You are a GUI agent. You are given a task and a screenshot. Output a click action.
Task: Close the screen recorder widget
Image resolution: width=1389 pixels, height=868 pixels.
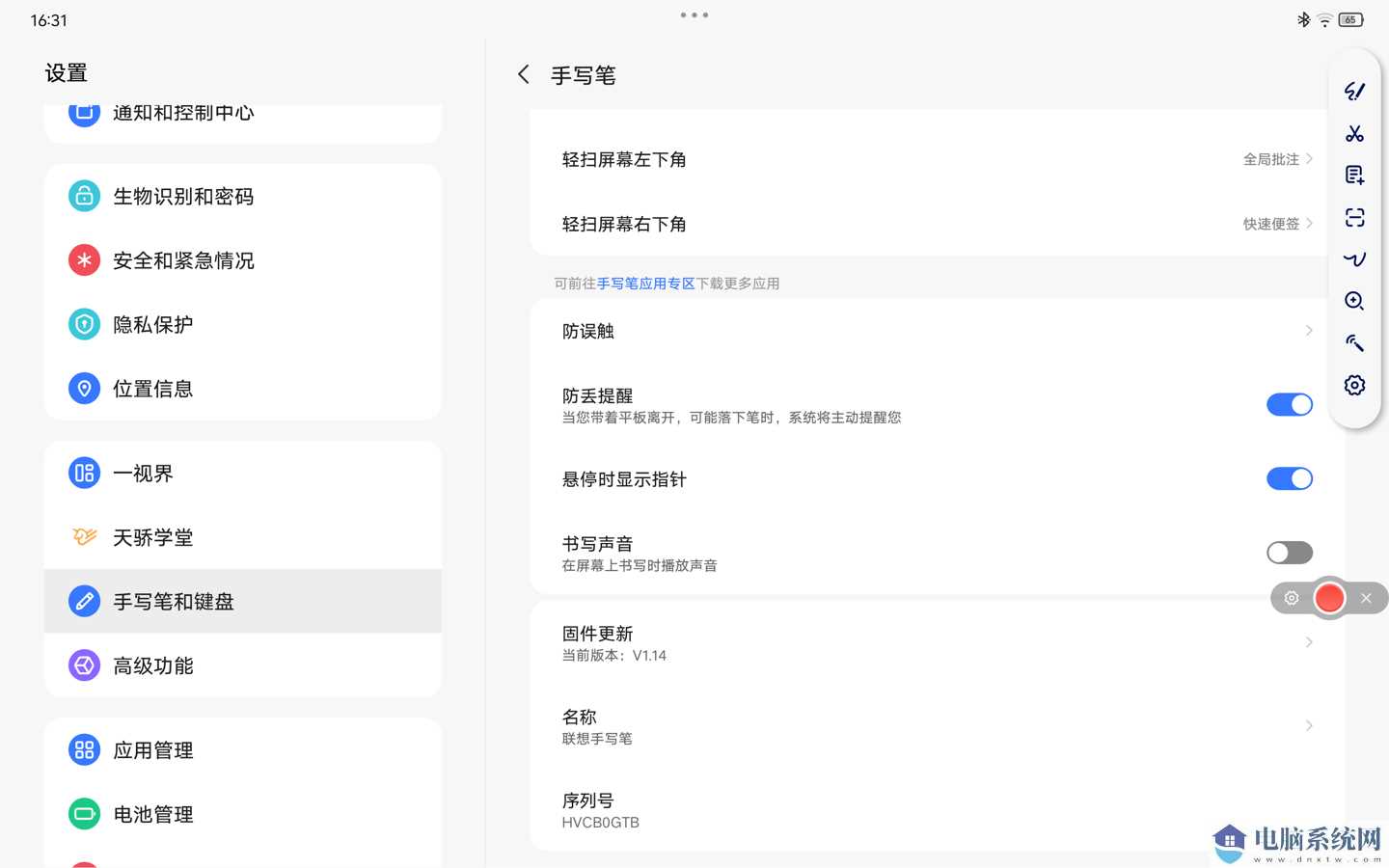point(1366,598)
